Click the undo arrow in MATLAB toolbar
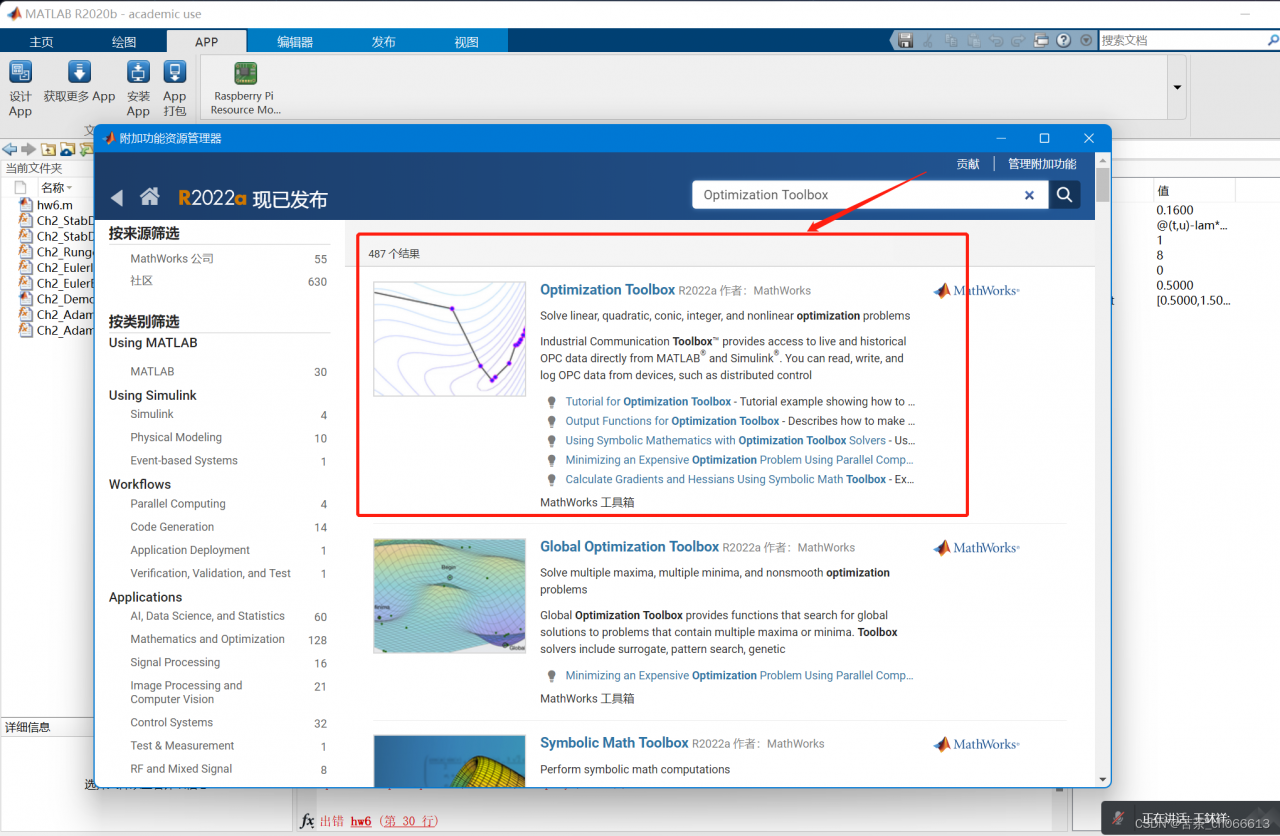 tap(996, 40)
